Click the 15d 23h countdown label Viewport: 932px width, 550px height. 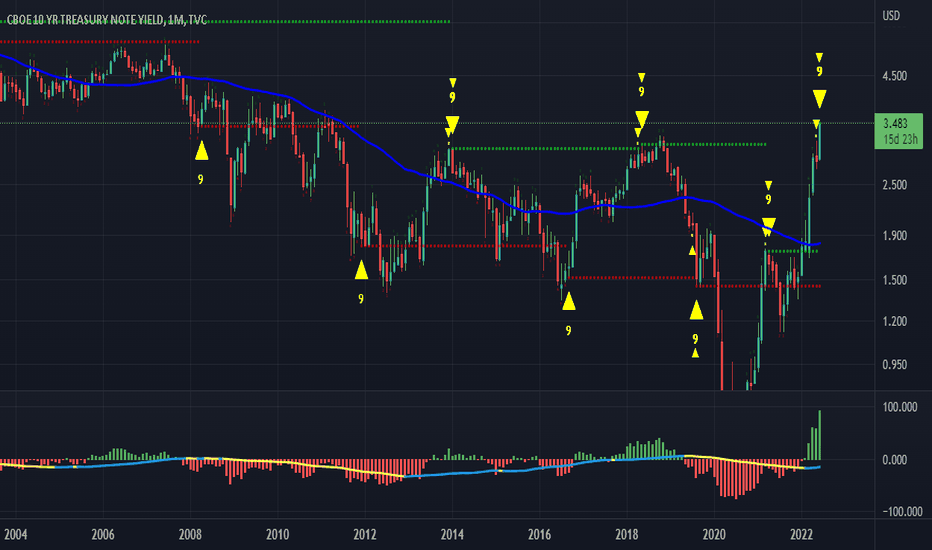[x=900, y=140]
